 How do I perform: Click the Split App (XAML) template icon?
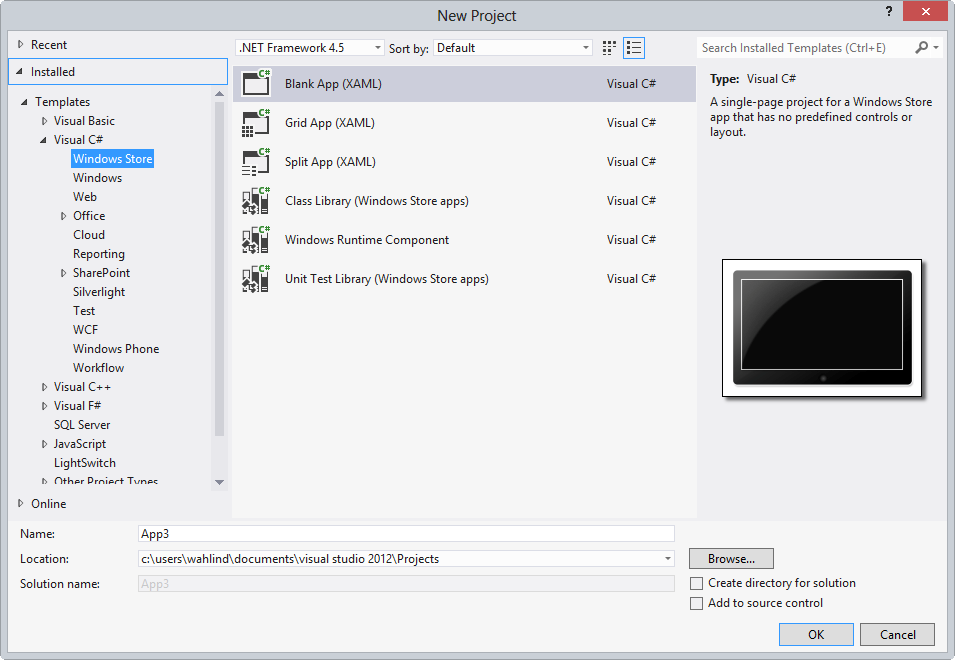(256, 161)
